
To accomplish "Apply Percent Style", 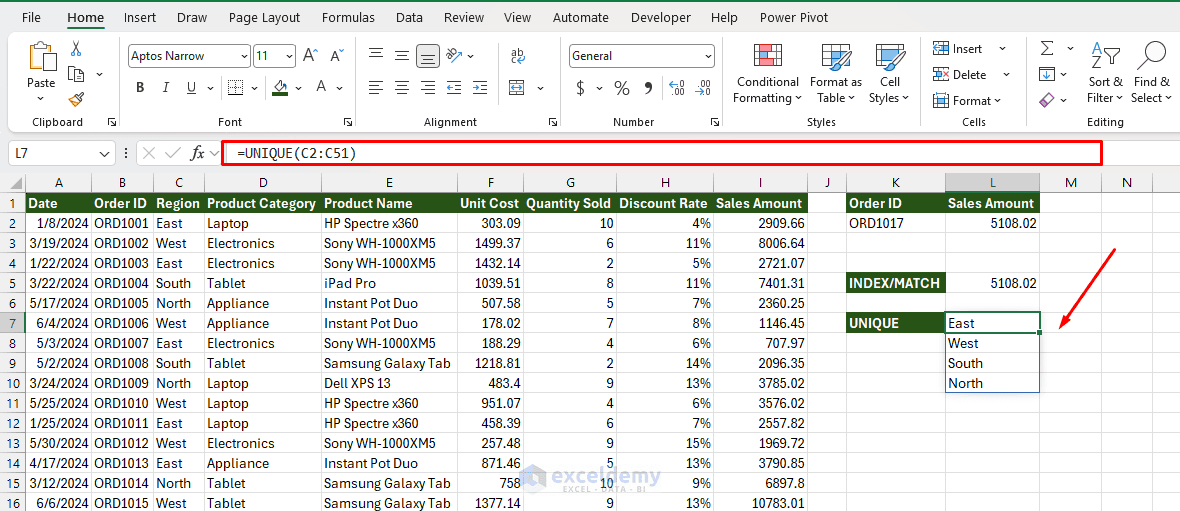I will (x=622, y=88).
